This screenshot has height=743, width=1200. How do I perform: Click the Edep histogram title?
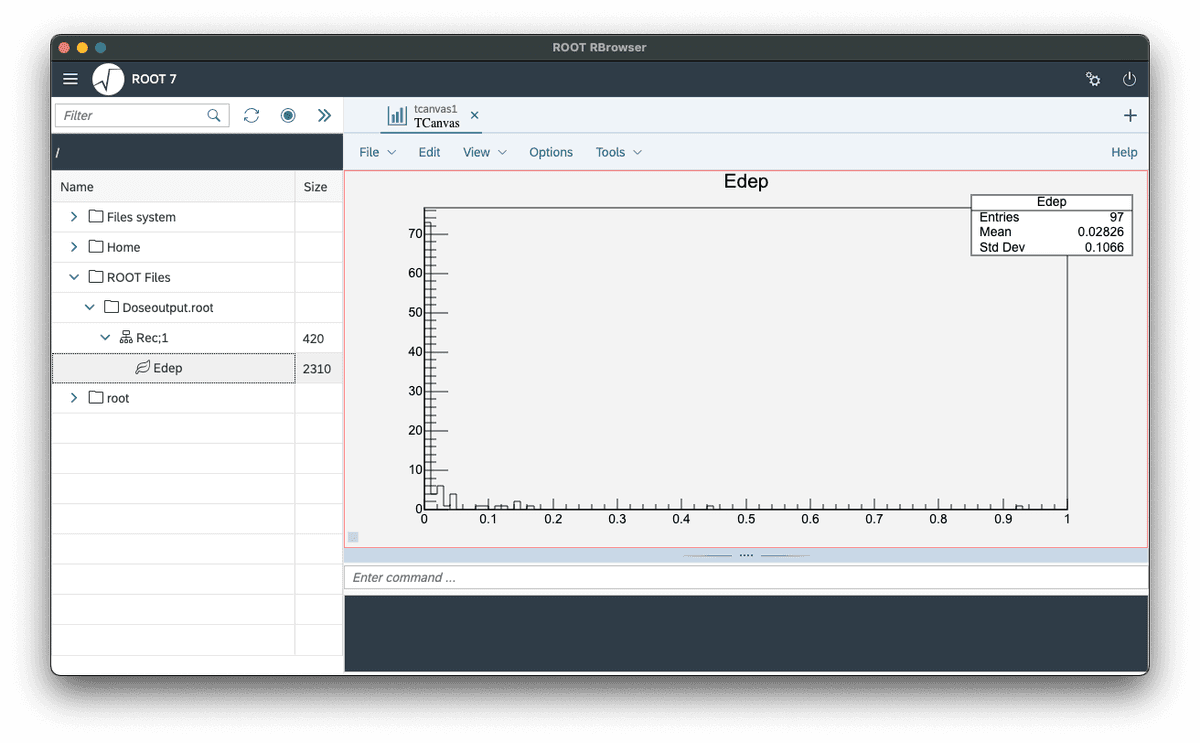click(746, 181)
